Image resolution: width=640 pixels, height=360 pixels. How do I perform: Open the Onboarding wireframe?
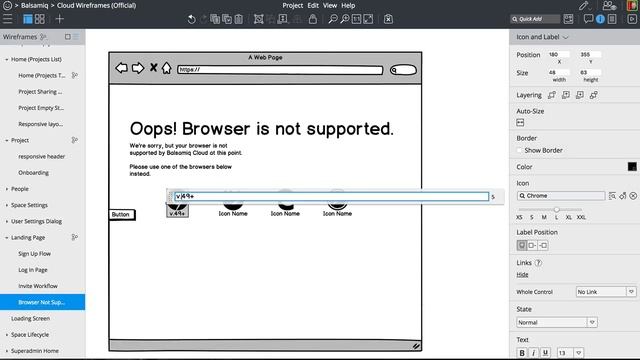(x=33, y=173)
